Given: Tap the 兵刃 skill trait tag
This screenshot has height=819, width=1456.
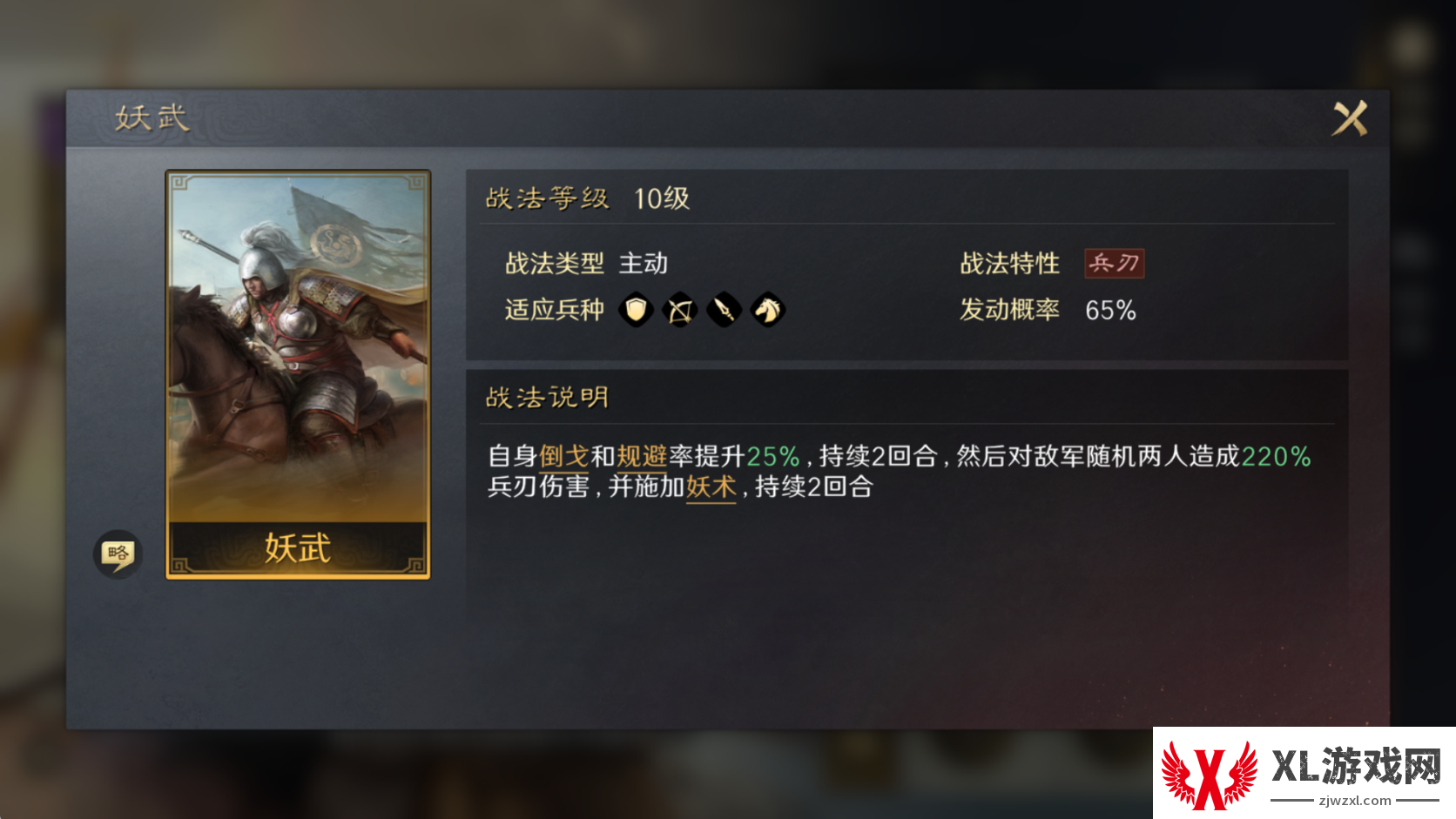Looking at the screenshot, I should tap(1114, 263).
